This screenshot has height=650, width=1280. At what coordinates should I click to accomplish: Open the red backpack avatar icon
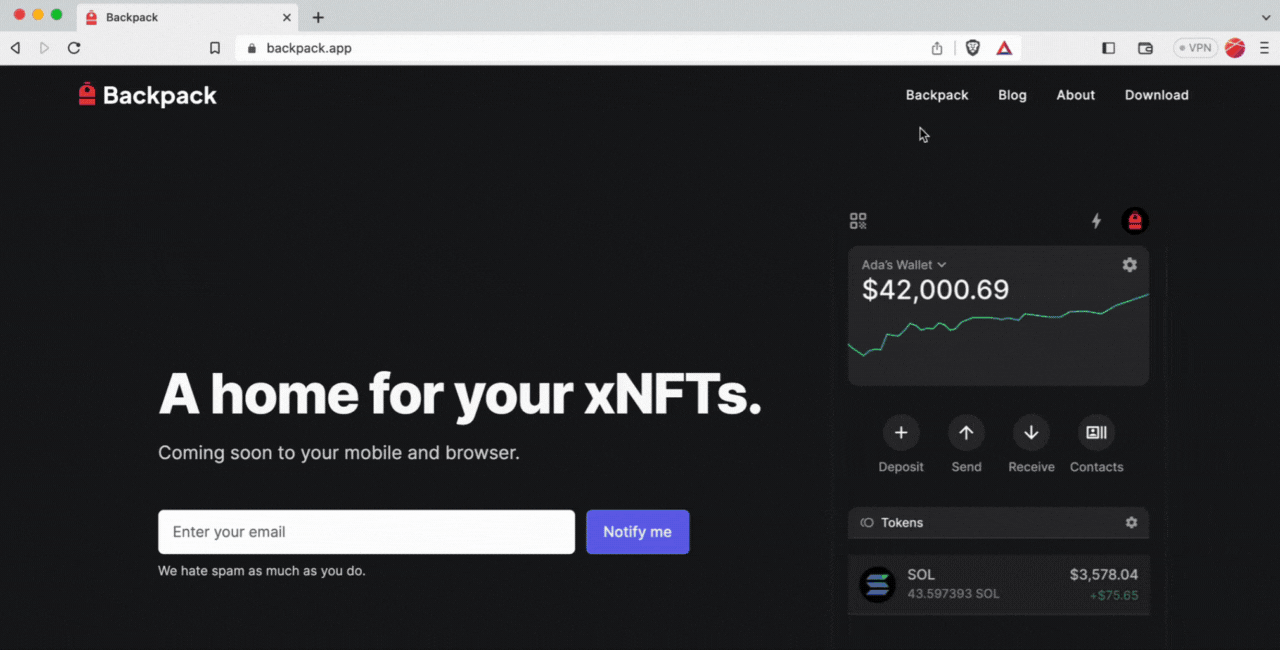[x=1135, y=221]
